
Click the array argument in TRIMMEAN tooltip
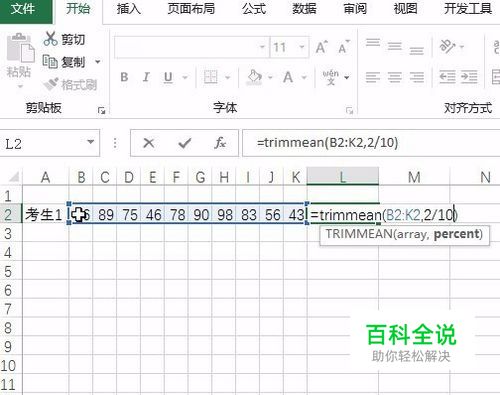point(411,235)
